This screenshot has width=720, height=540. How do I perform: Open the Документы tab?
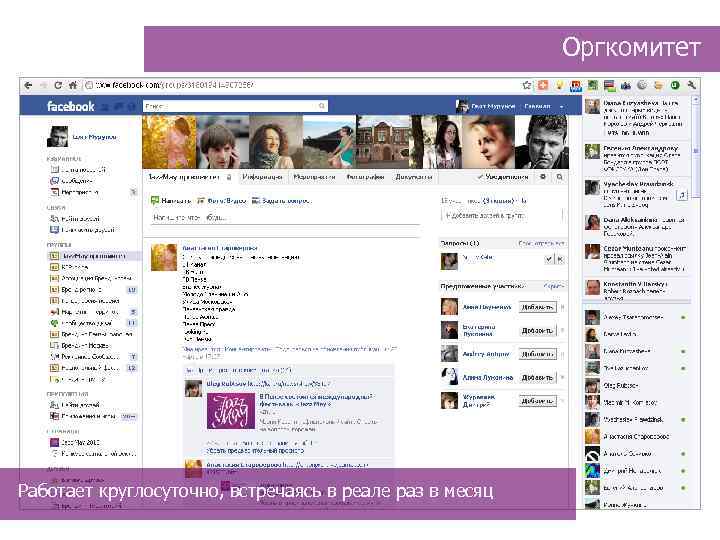(x=414, y=177)
